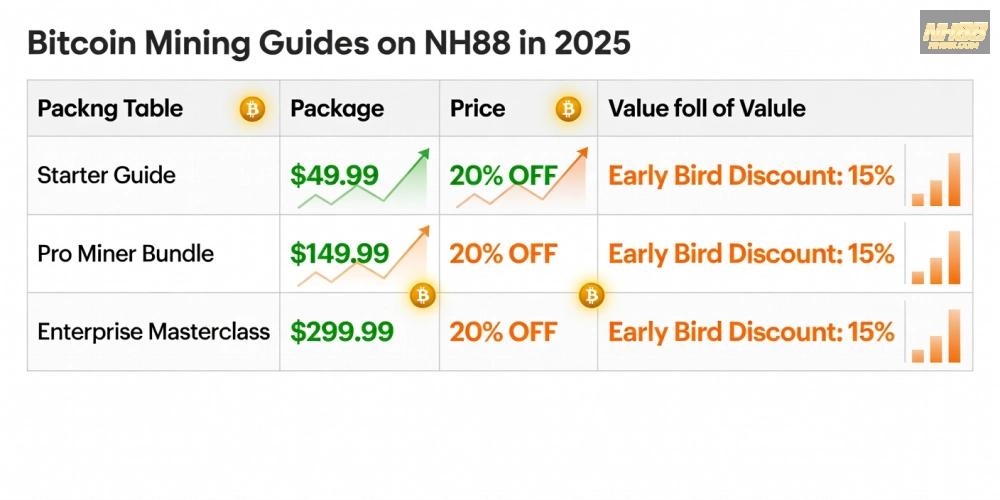This screenshot has height=500, width=1000.
Task: Click the bitcoin icon in the Packng Table header
Action: coord(252,109)
